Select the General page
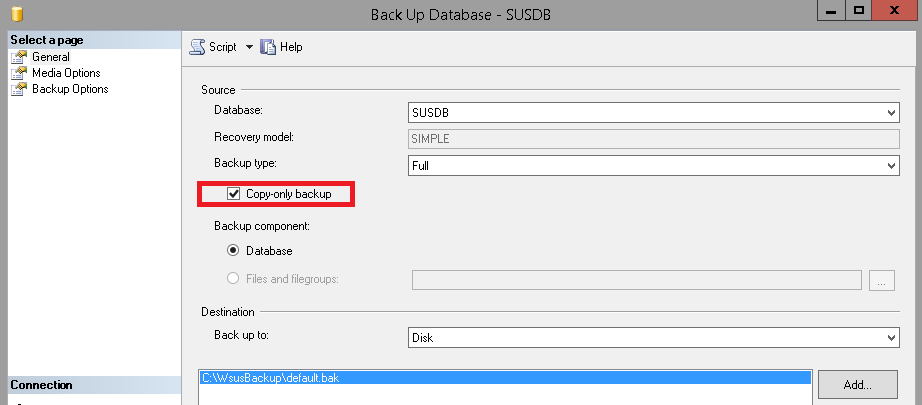 click(51, 57)
